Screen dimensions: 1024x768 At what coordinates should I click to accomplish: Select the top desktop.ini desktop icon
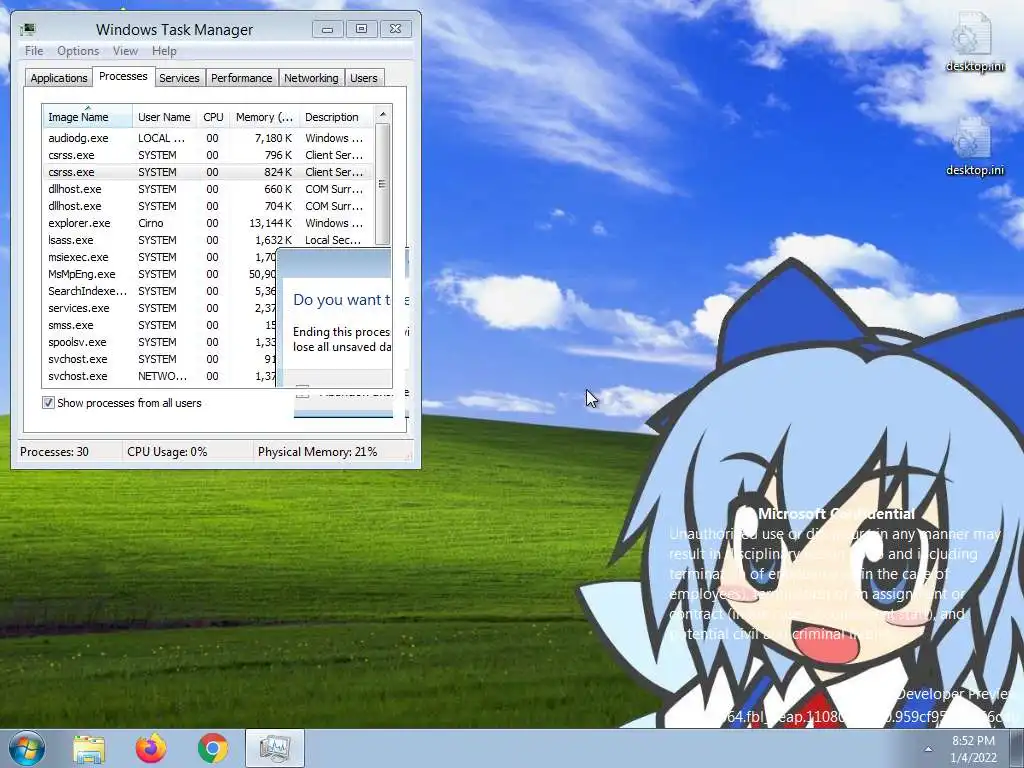tap(974, 42)
